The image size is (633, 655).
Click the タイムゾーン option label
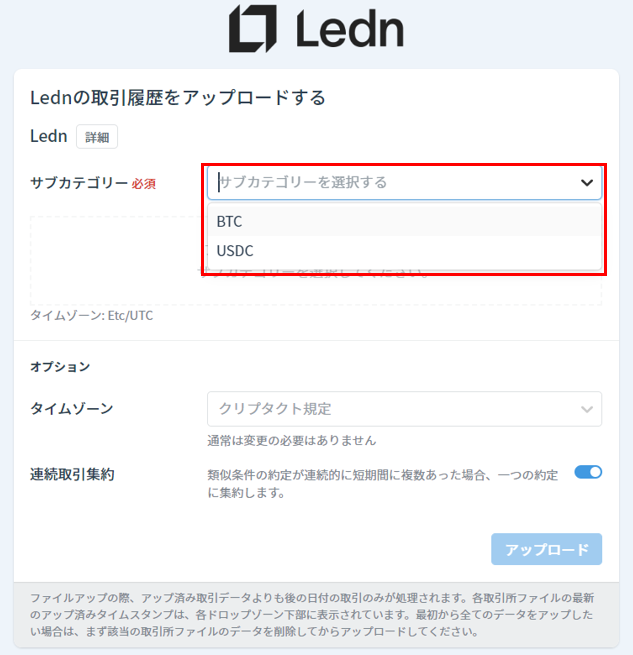click(71, 409)
